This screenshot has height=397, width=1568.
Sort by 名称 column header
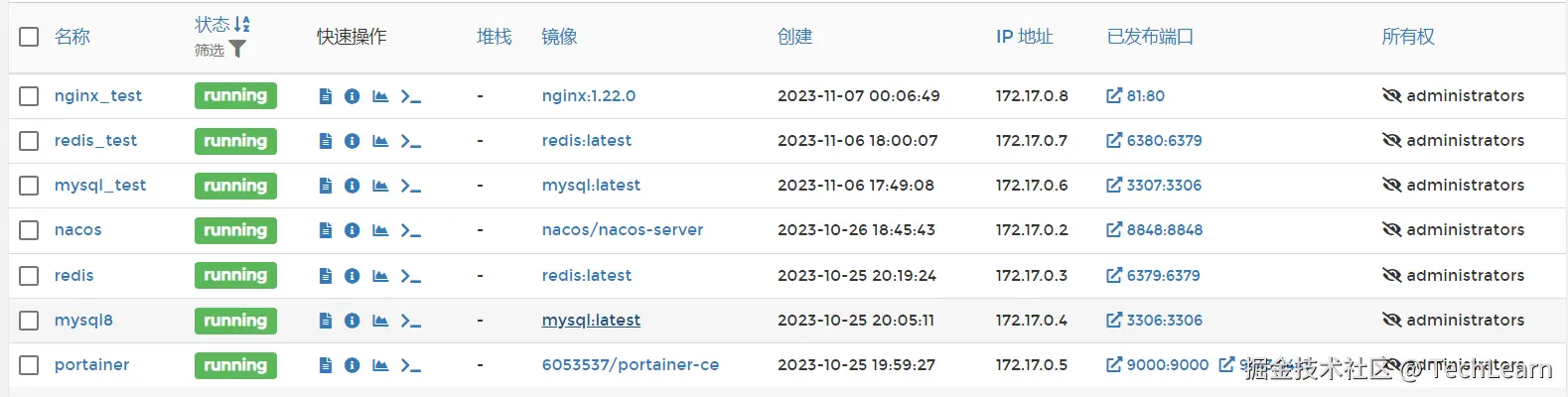[x=72, y=37]
